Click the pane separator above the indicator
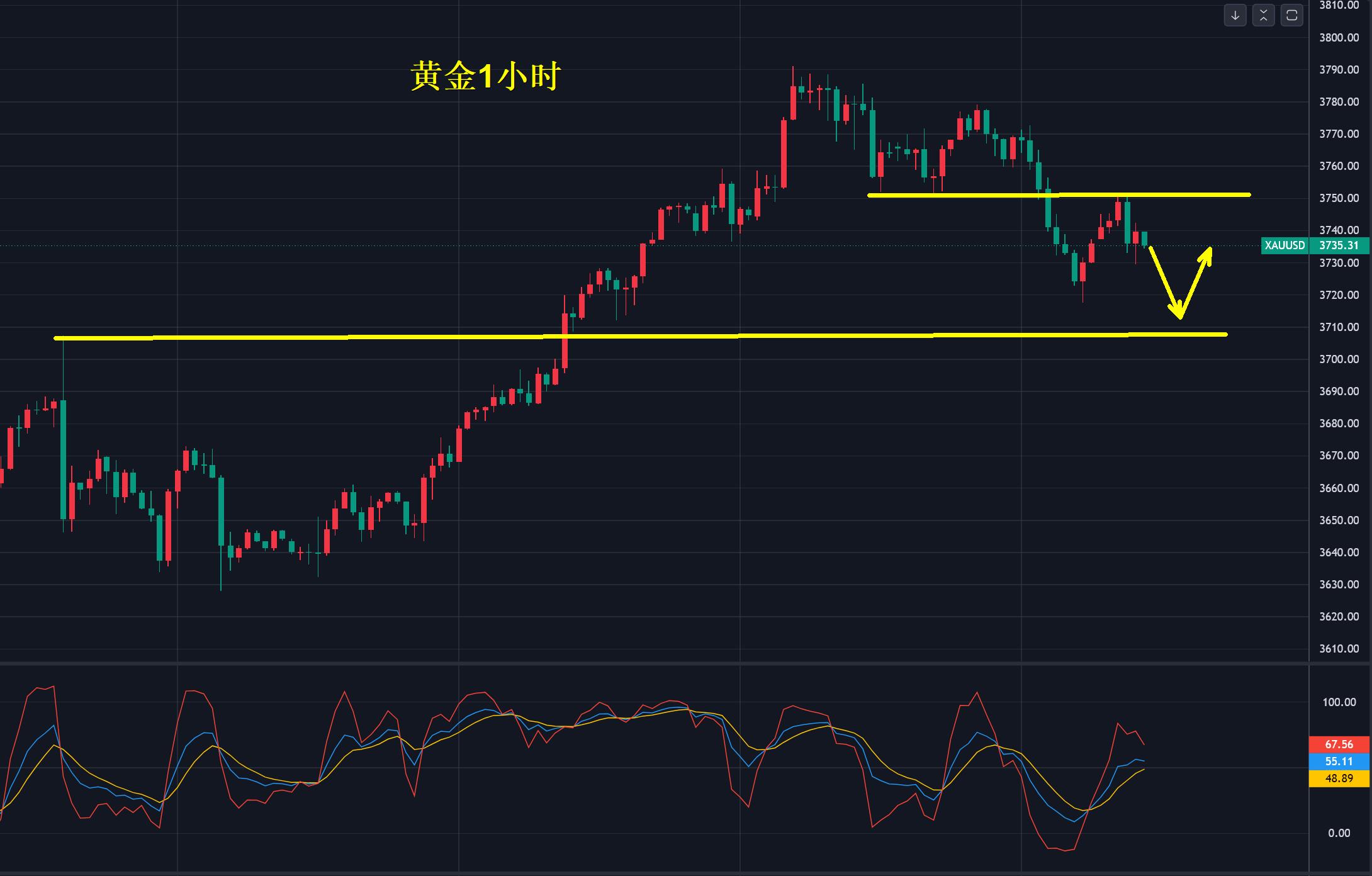The height and width of the screenshot is (876, 1372). pyautogui.click(x=629, y=663)
